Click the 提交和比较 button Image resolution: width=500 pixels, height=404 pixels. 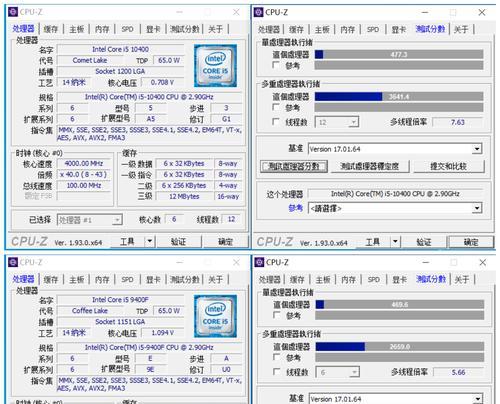[x=448, y=166]
